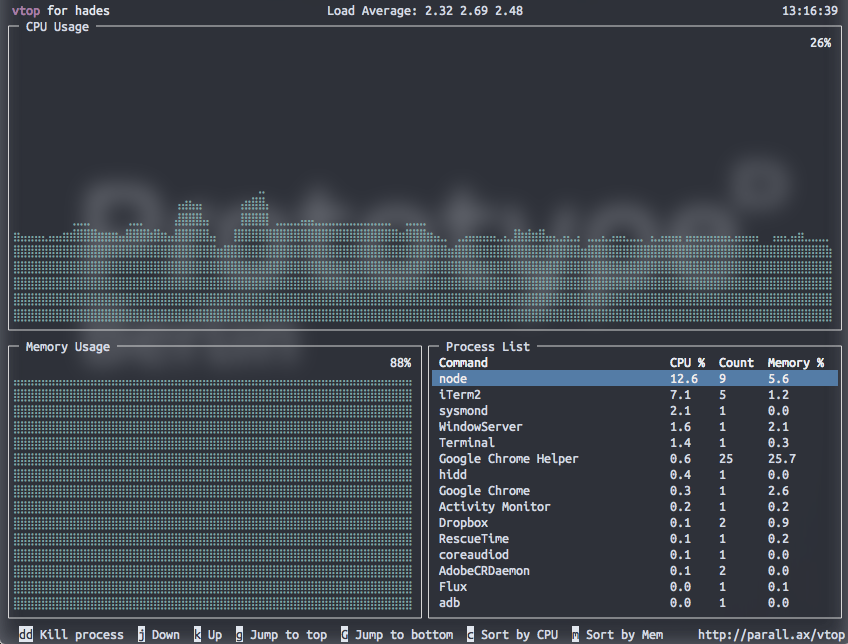Click node CPU value 12.6

[x=684, y=379]
